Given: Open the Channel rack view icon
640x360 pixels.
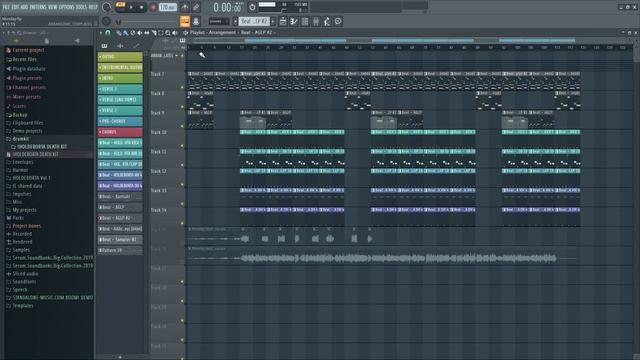Looking at the screenshot, I should coord(305,21).
